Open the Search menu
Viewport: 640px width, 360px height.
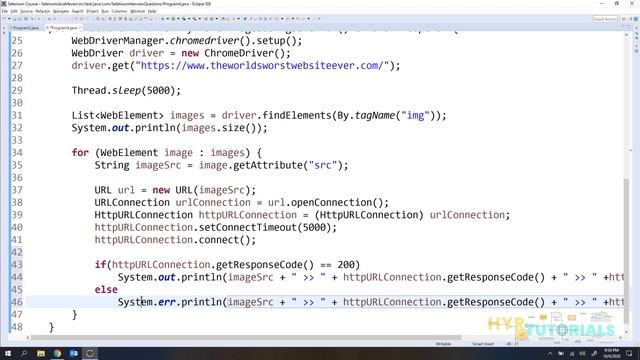[78, 11]
